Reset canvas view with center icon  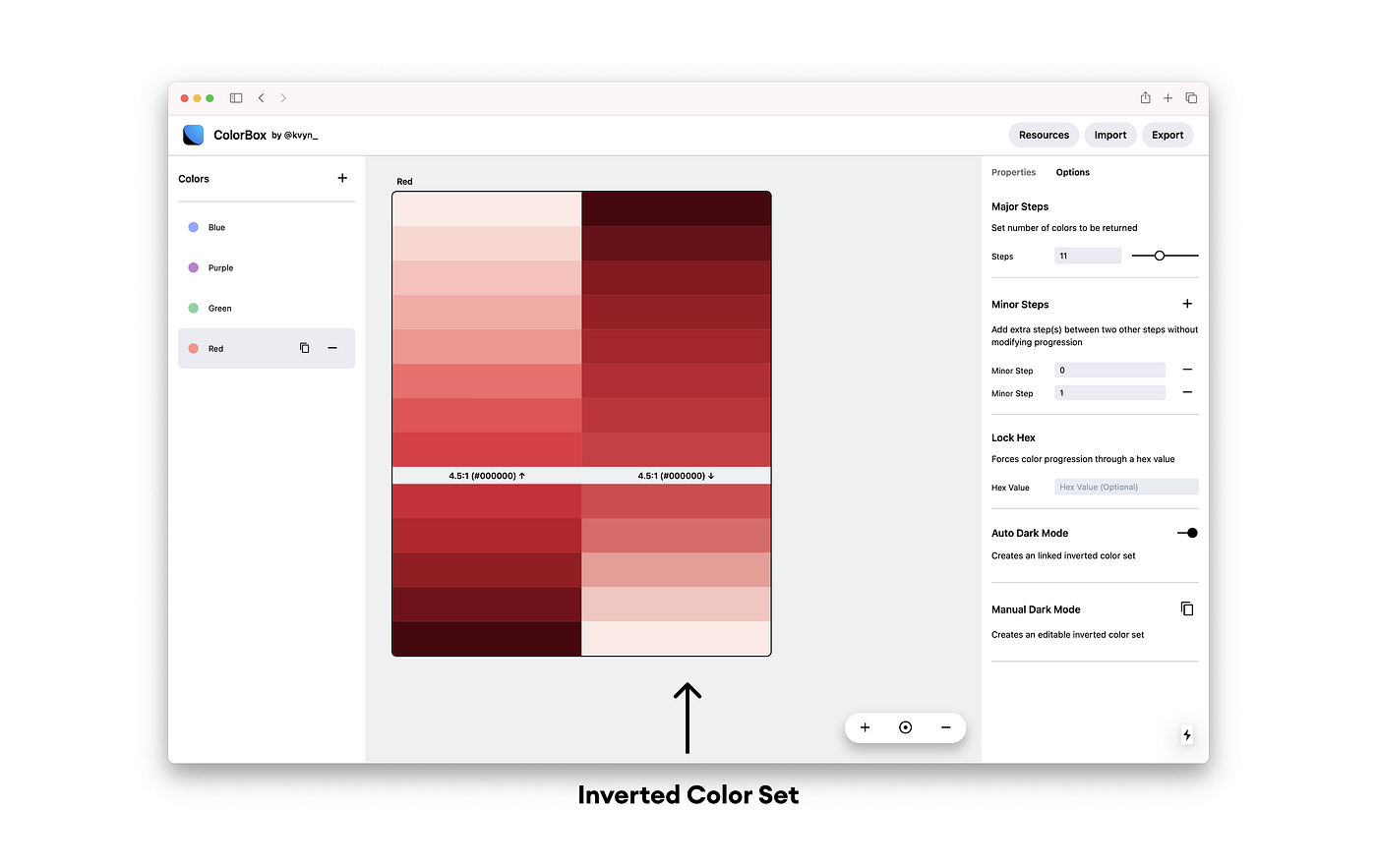(x=905, y=727)
